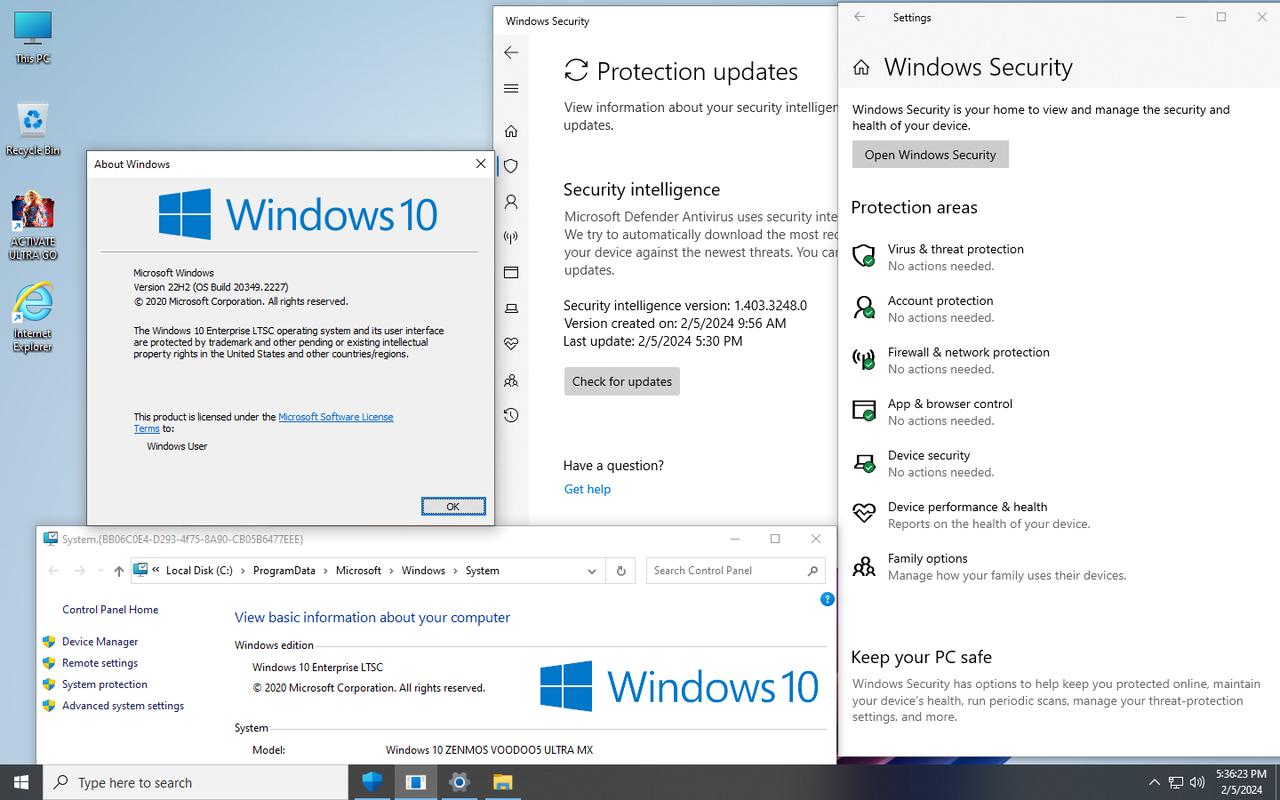This screenshot has height=800, width=1280.
Task: Click Search Control Panel field
Action: (x=735, y=570)
